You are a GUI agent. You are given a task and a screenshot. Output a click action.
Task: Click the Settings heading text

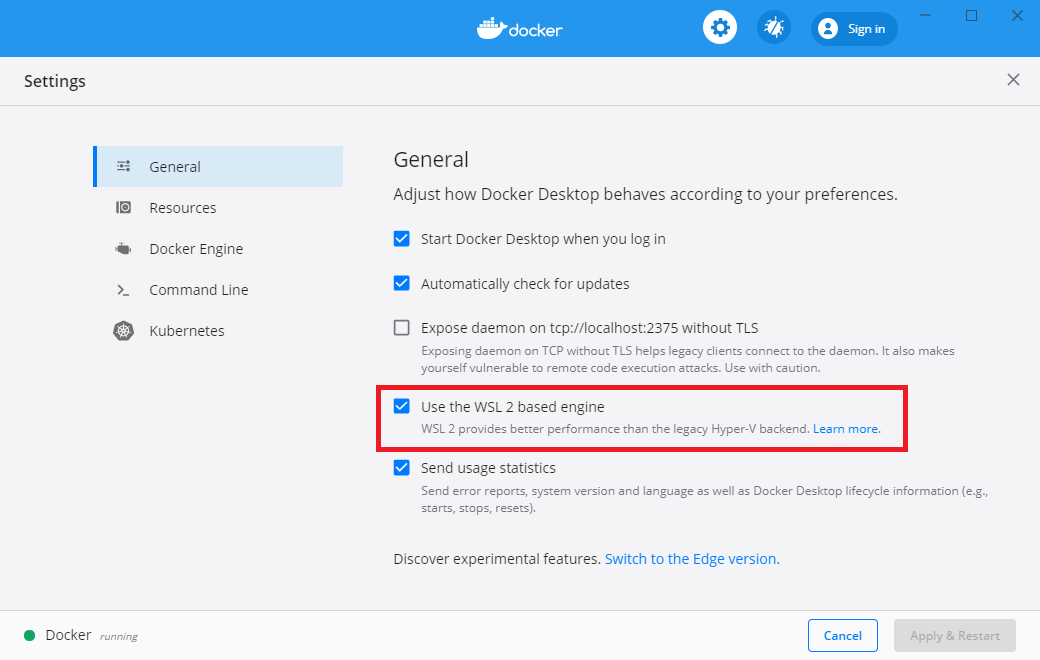pos(55,81)
